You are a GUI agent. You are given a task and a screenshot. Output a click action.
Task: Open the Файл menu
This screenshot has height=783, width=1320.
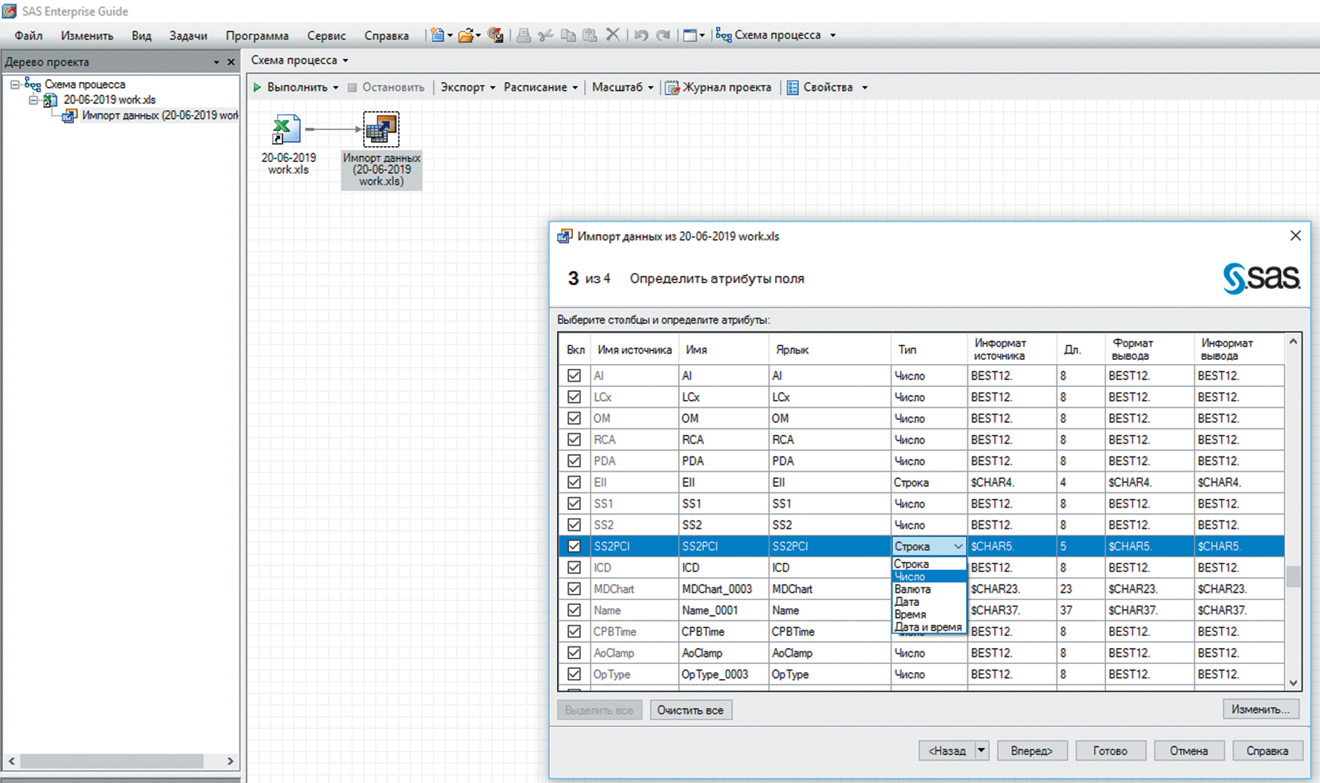29,35
